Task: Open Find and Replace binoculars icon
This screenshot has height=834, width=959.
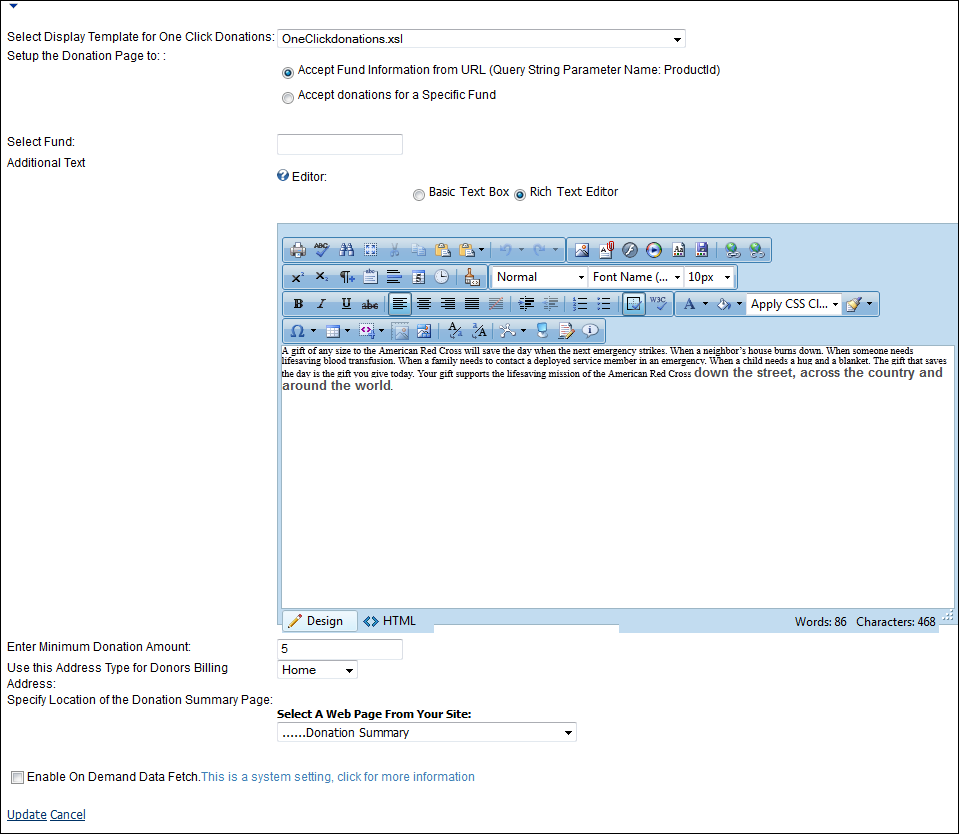Action: pos(346,250)
